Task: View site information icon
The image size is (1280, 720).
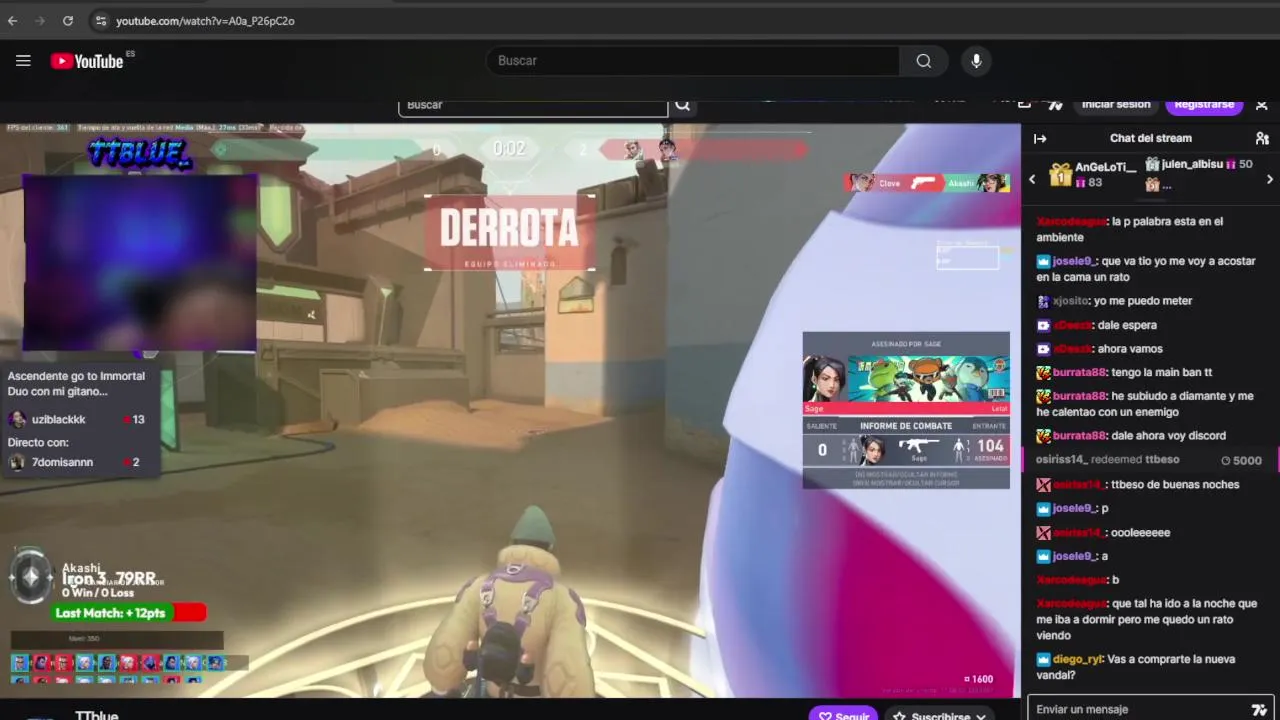Action: click(x=100, y=20)
